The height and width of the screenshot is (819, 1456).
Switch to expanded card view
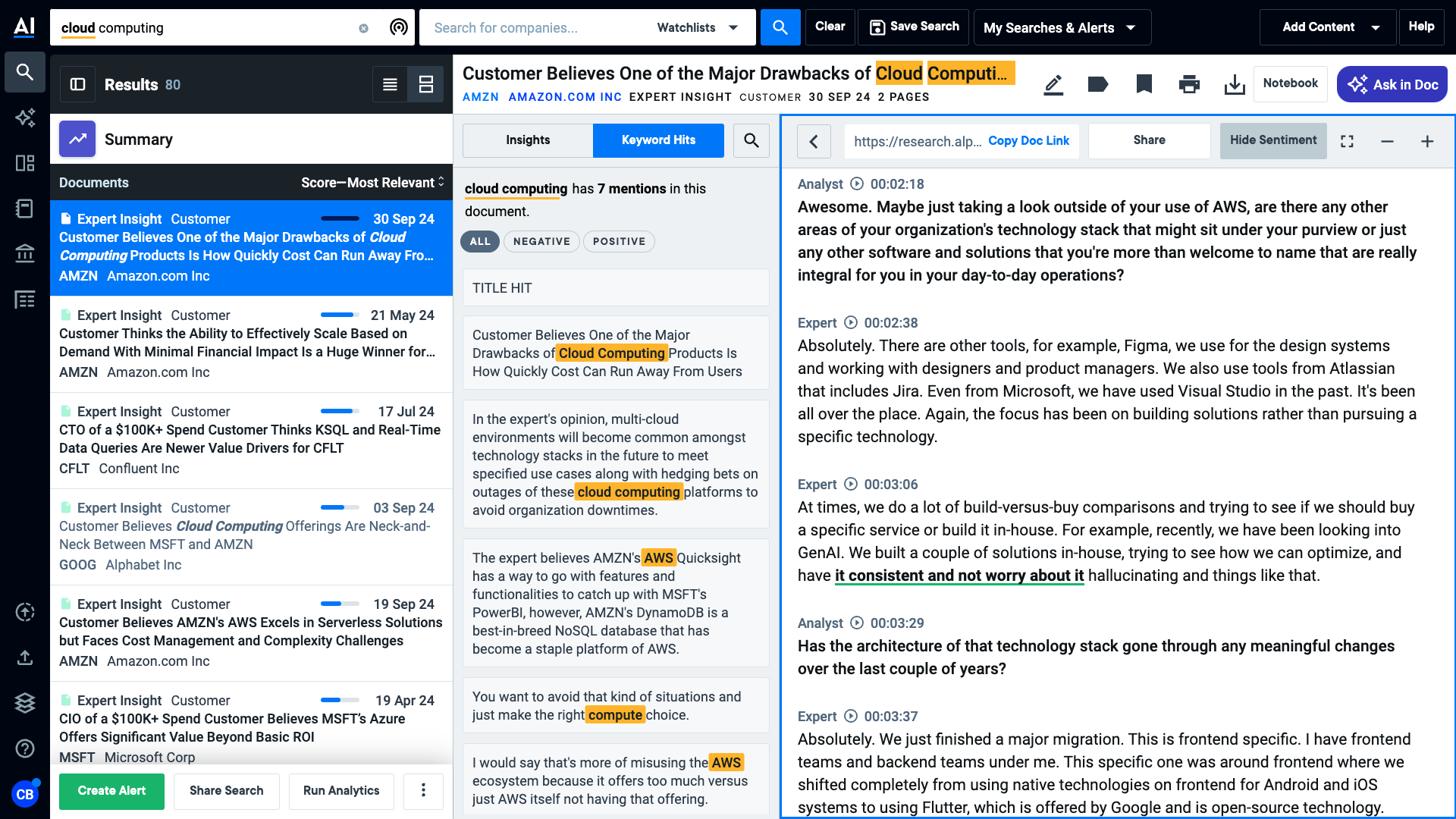pyautogui.click(x=426, y=84)
